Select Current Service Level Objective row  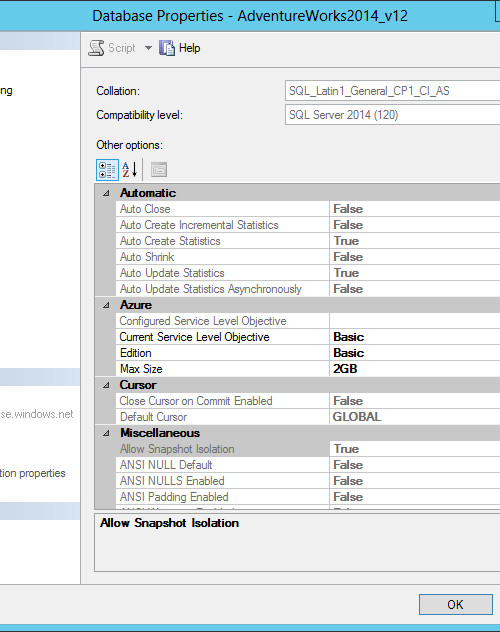pos(308,337)
